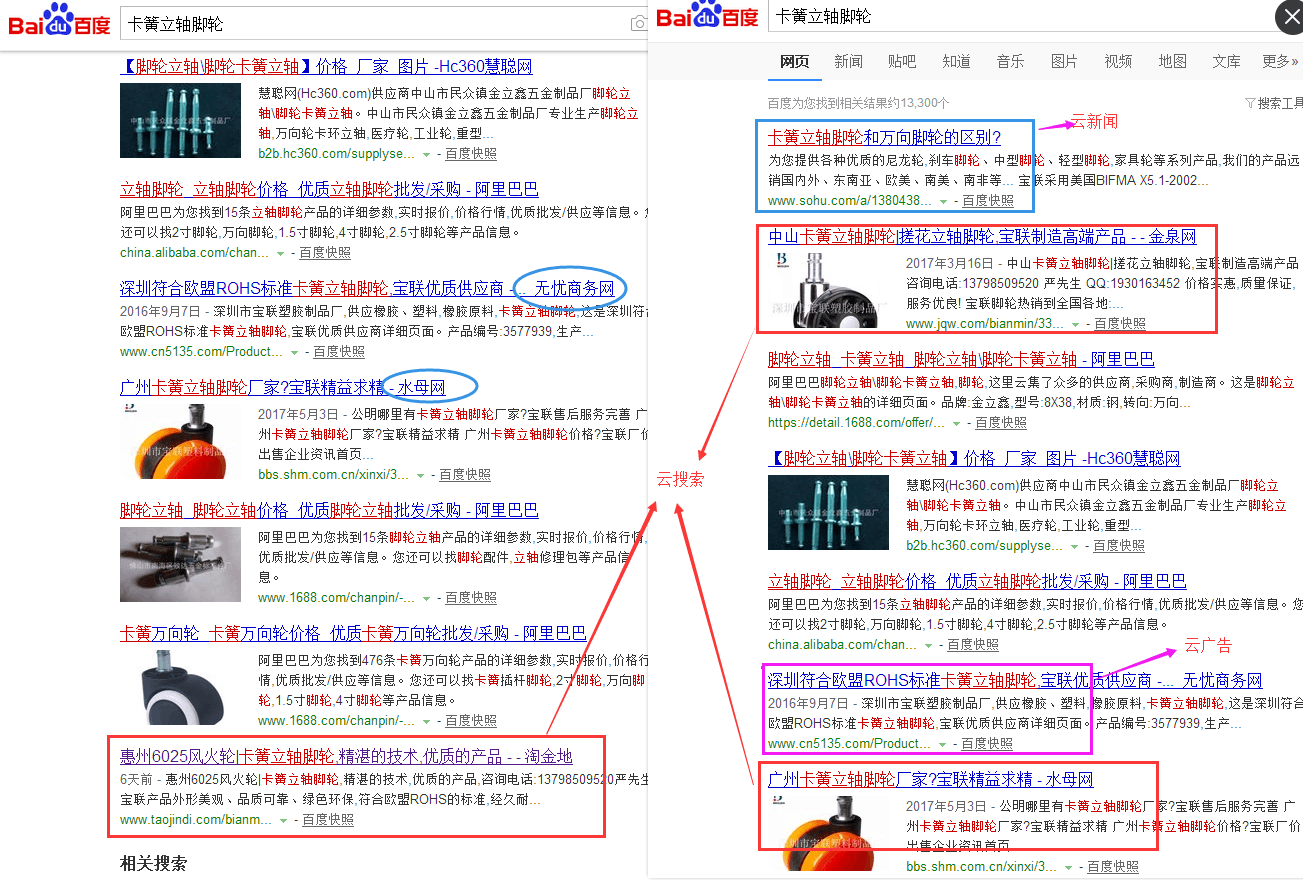1303x880 pixels.
Task: Click black-white caster thumbnail, 卡簧万向轮 result
Action: coord(181,687)
